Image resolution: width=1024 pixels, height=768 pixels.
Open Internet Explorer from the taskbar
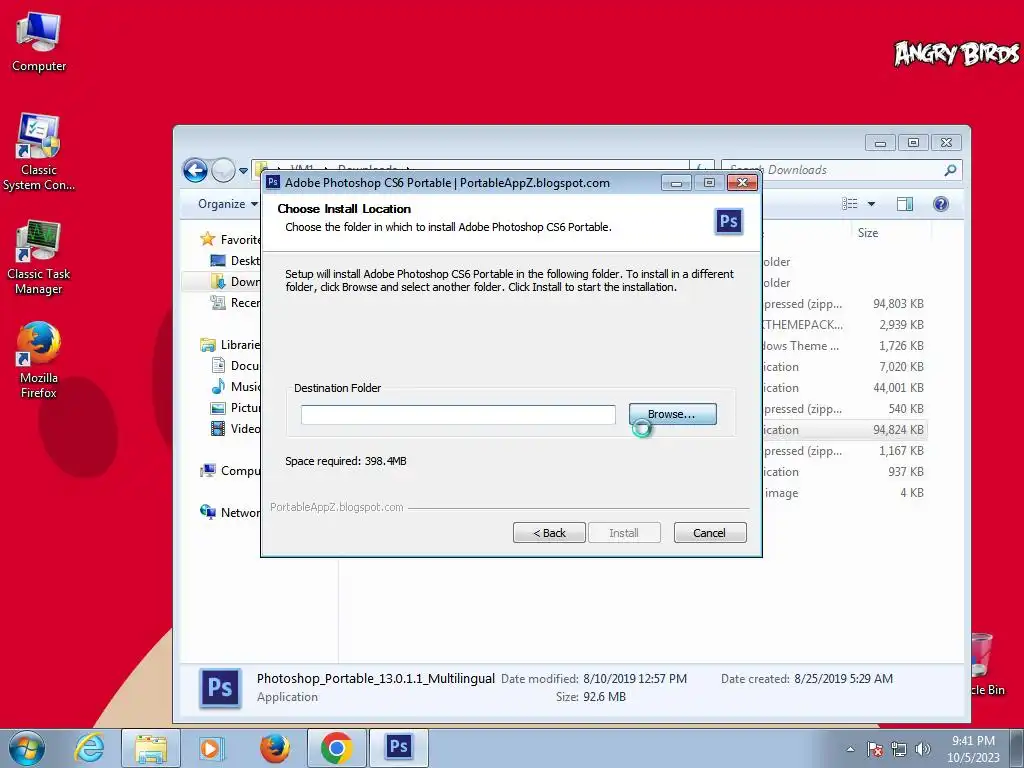pyautogui.click(x=89, y=748)
